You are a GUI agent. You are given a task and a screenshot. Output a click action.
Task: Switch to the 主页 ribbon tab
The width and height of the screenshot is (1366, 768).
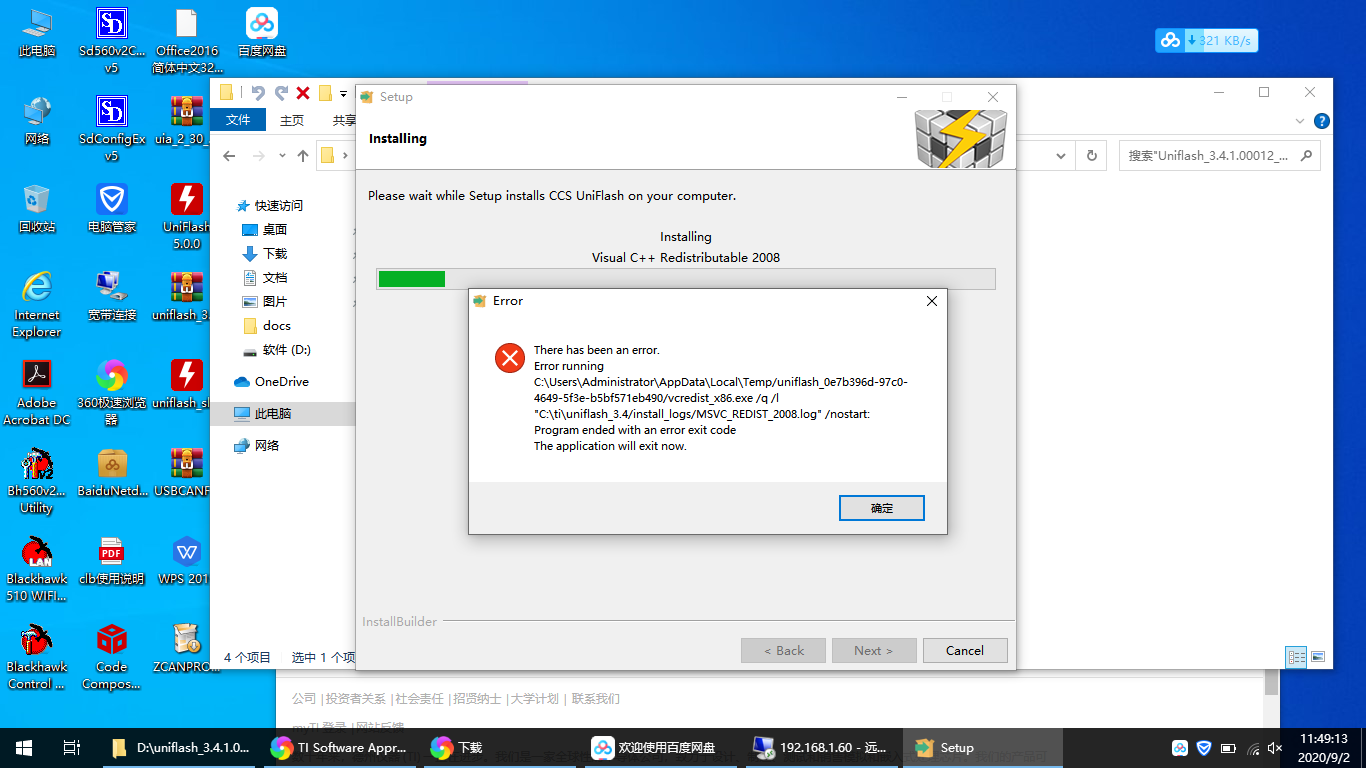click(292, 120)
